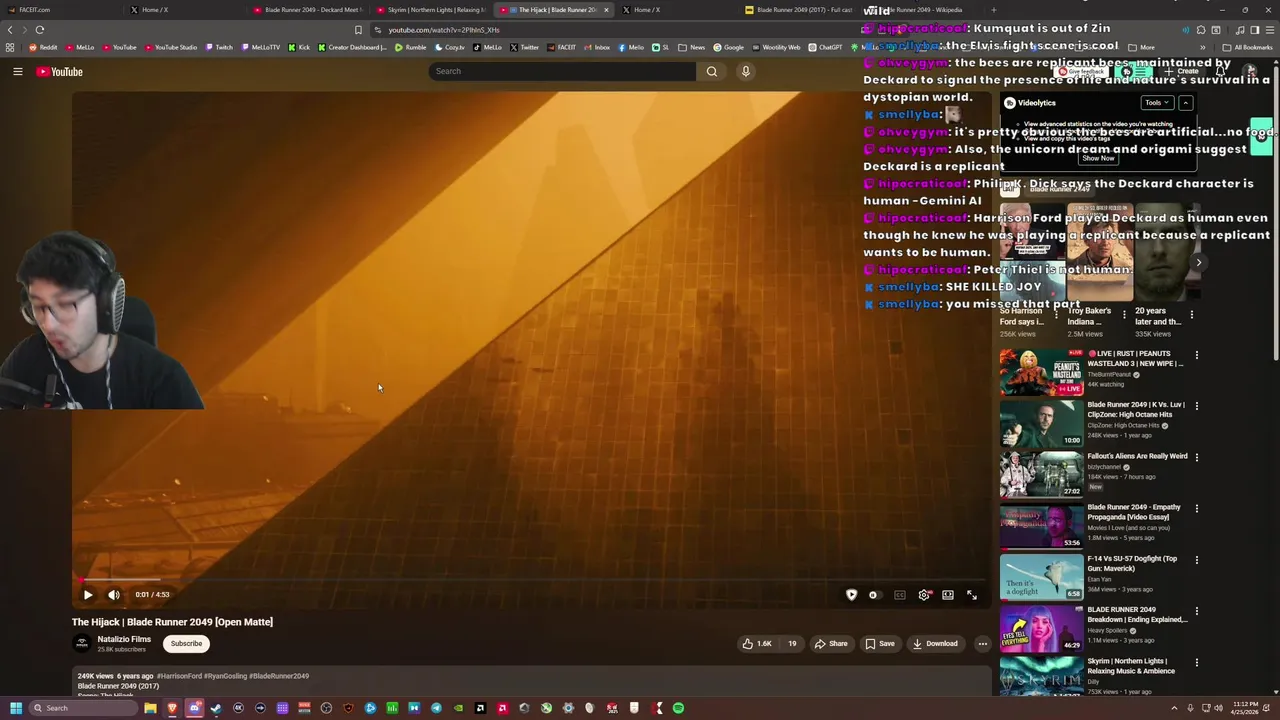The height and width of the screenshot is (720, 1280).
Task: Click the taskbar Search box
Action: pyautogui.click(x=83, y=708)
